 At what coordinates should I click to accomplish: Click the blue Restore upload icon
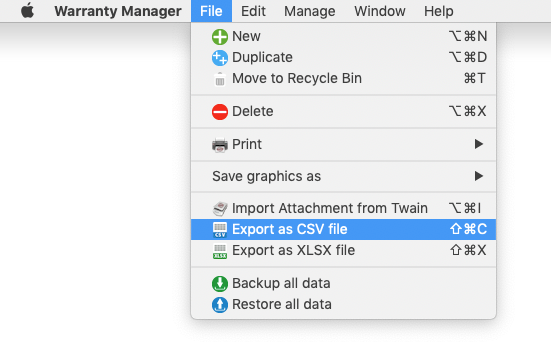[x=220, y=305]
